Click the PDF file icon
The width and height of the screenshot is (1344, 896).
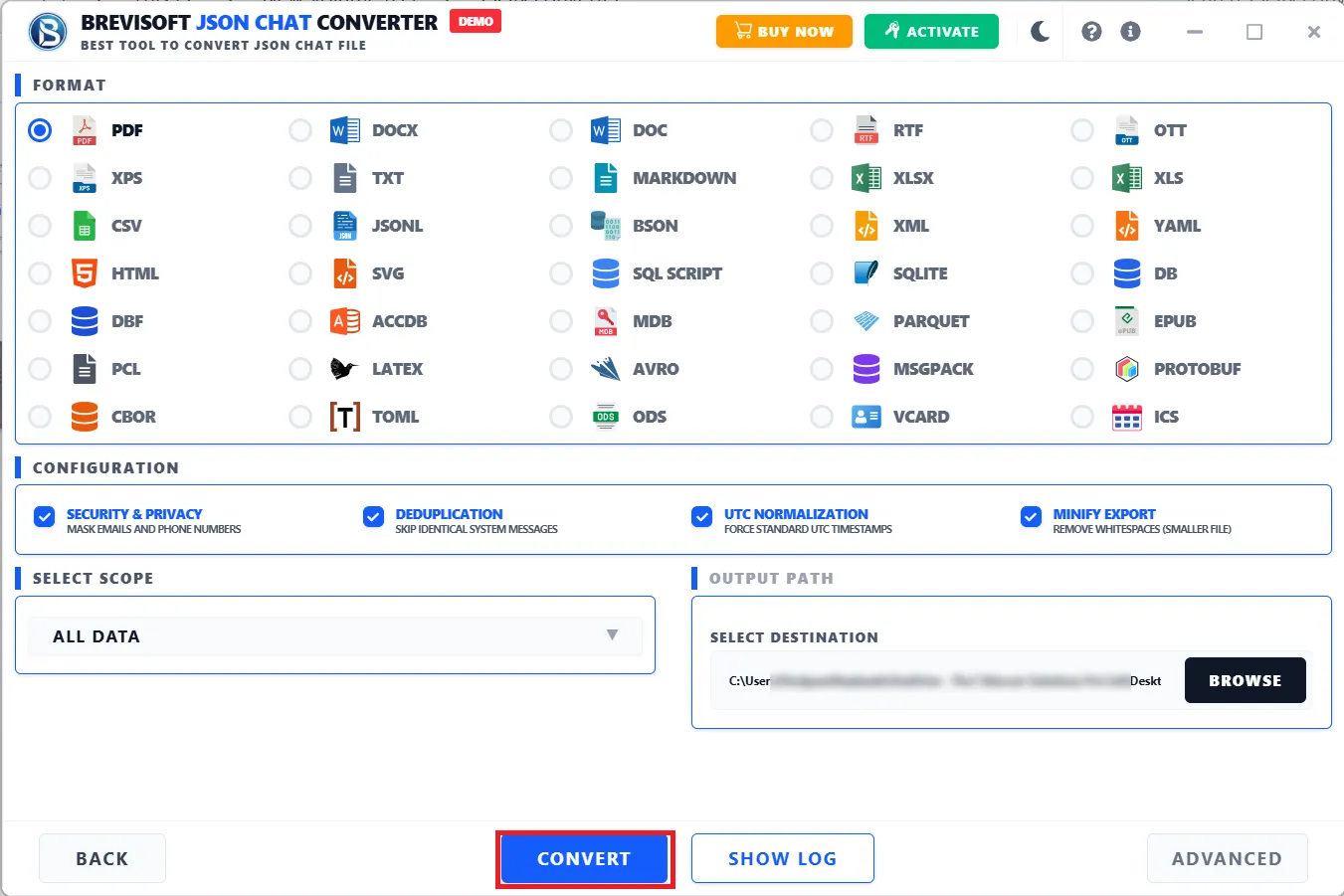[85, 130]
